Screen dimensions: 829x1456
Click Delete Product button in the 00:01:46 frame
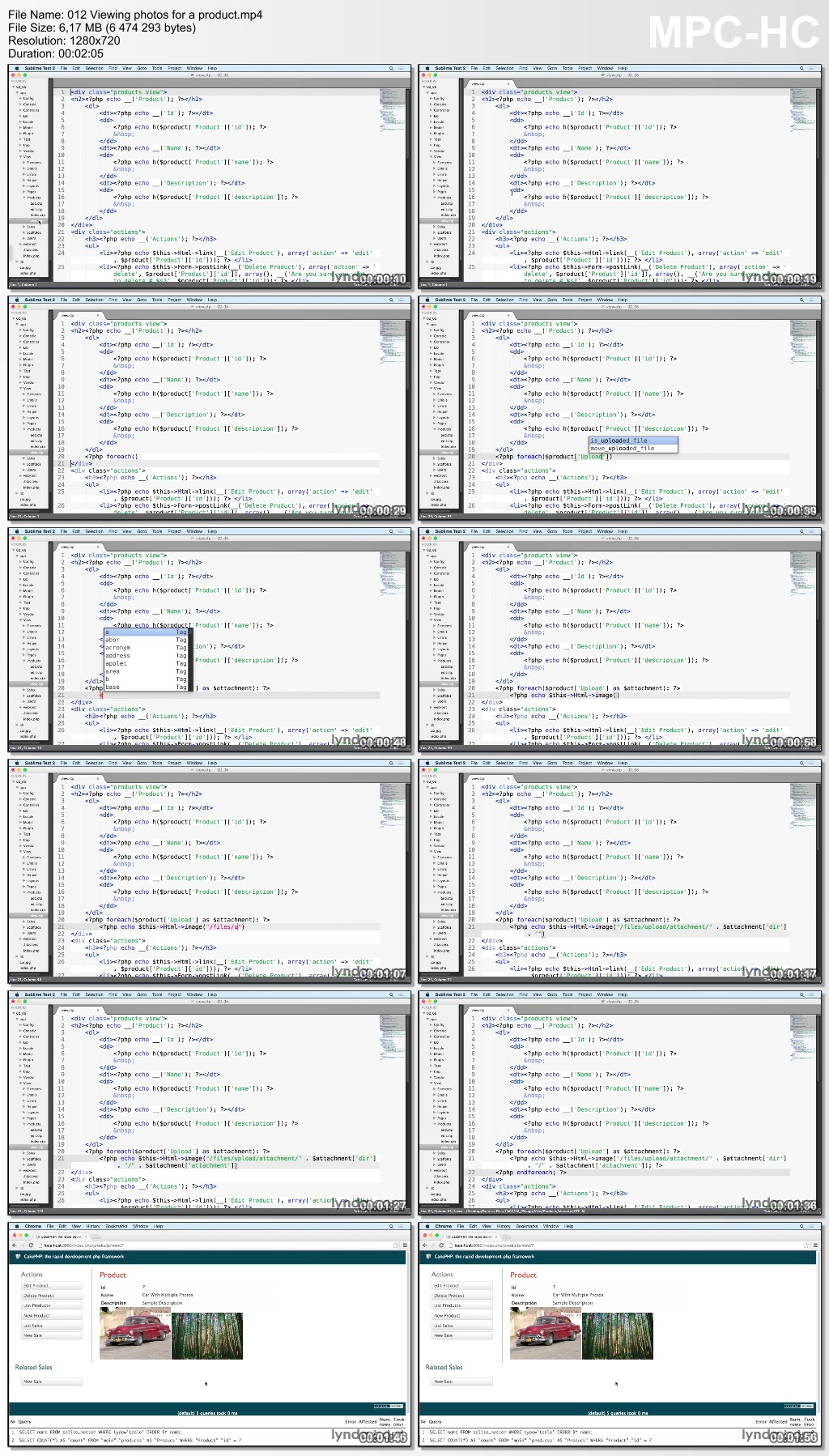(x=52, y=1296)
